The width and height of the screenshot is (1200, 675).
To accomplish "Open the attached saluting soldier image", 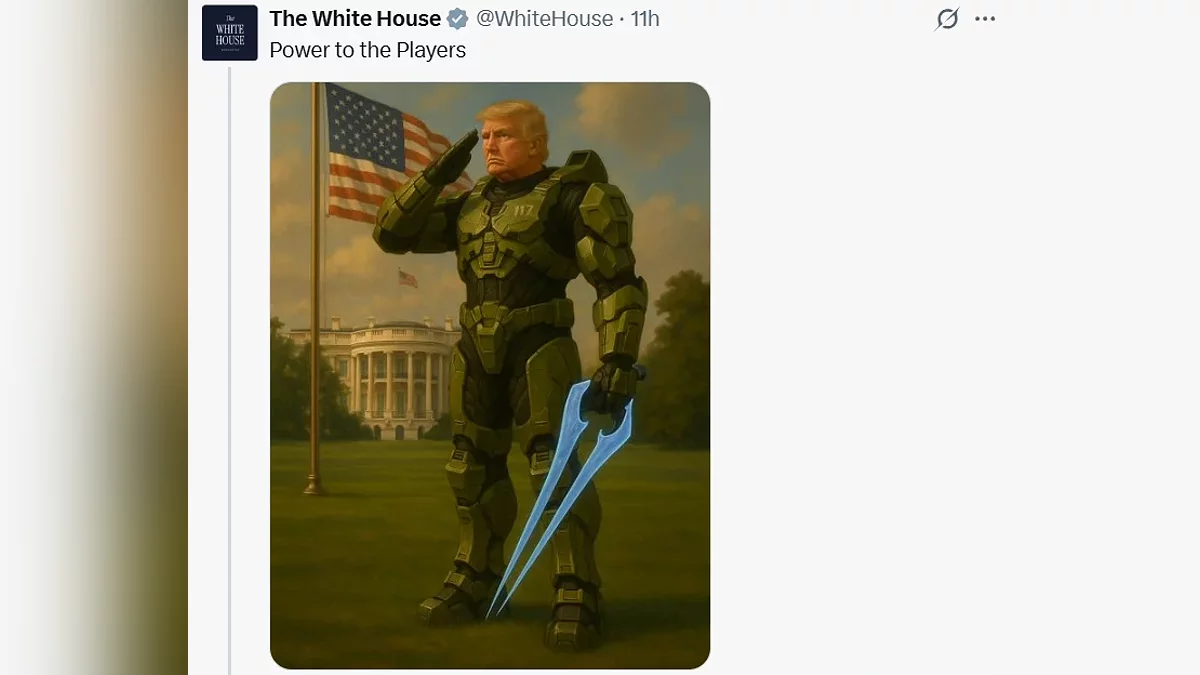I will click(490, 375).
